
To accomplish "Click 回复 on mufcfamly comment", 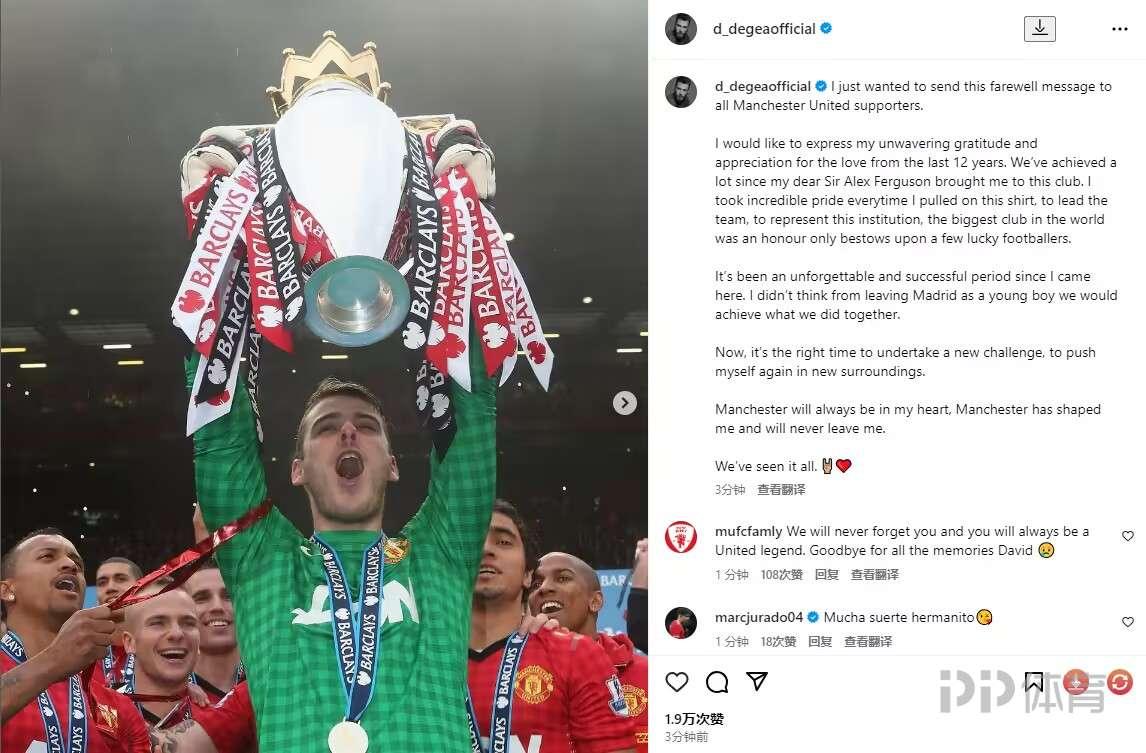I will tap(827, 575).
